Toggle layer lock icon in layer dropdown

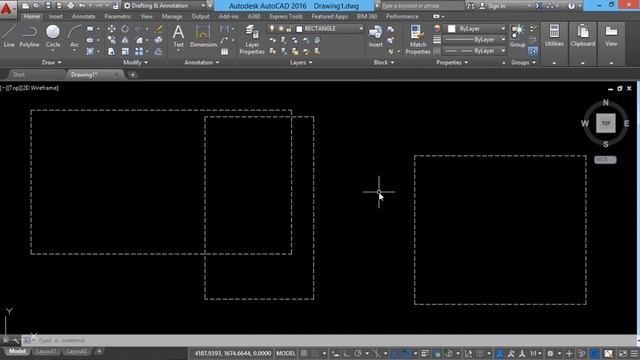click(289, 29)
